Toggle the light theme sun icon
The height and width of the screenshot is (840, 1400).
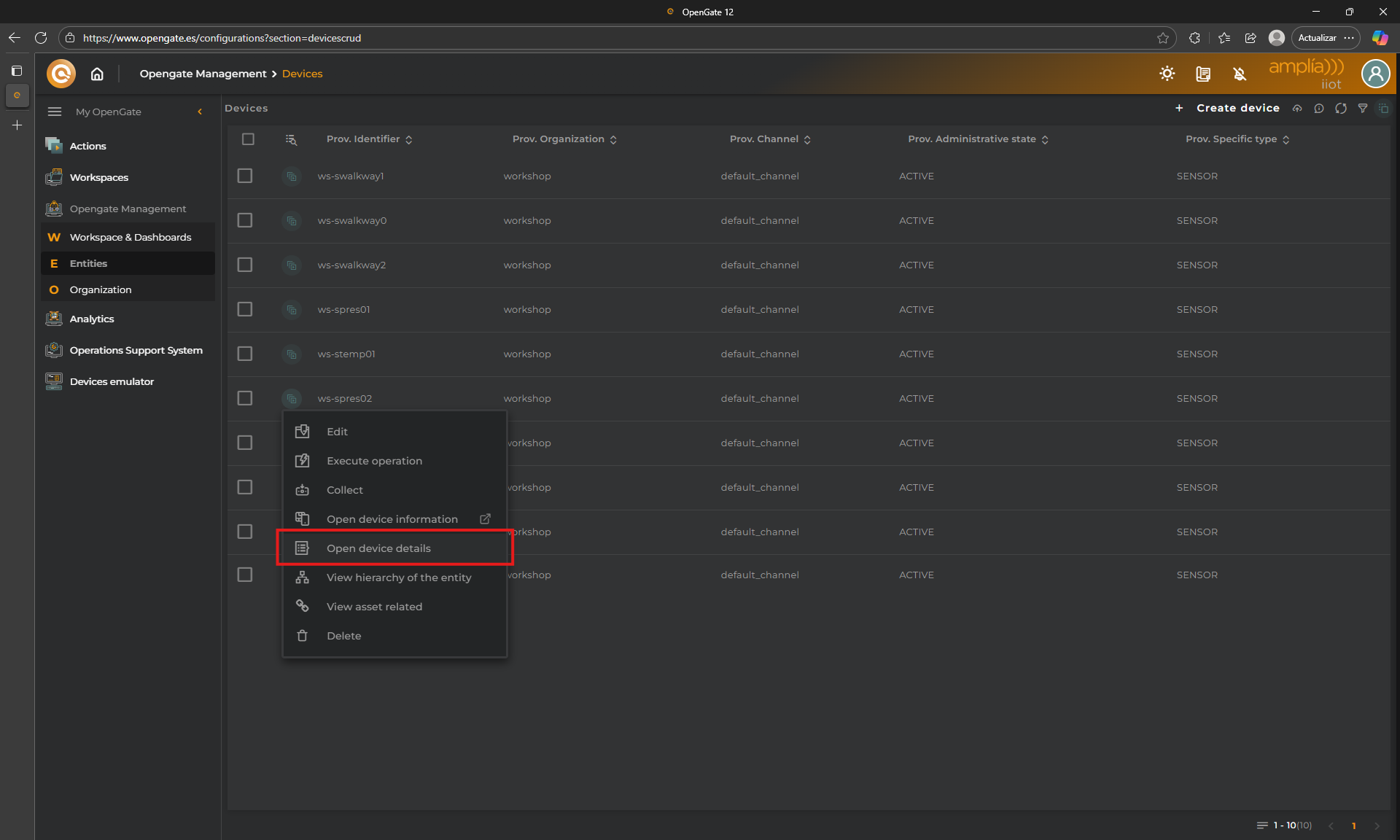1167,74
